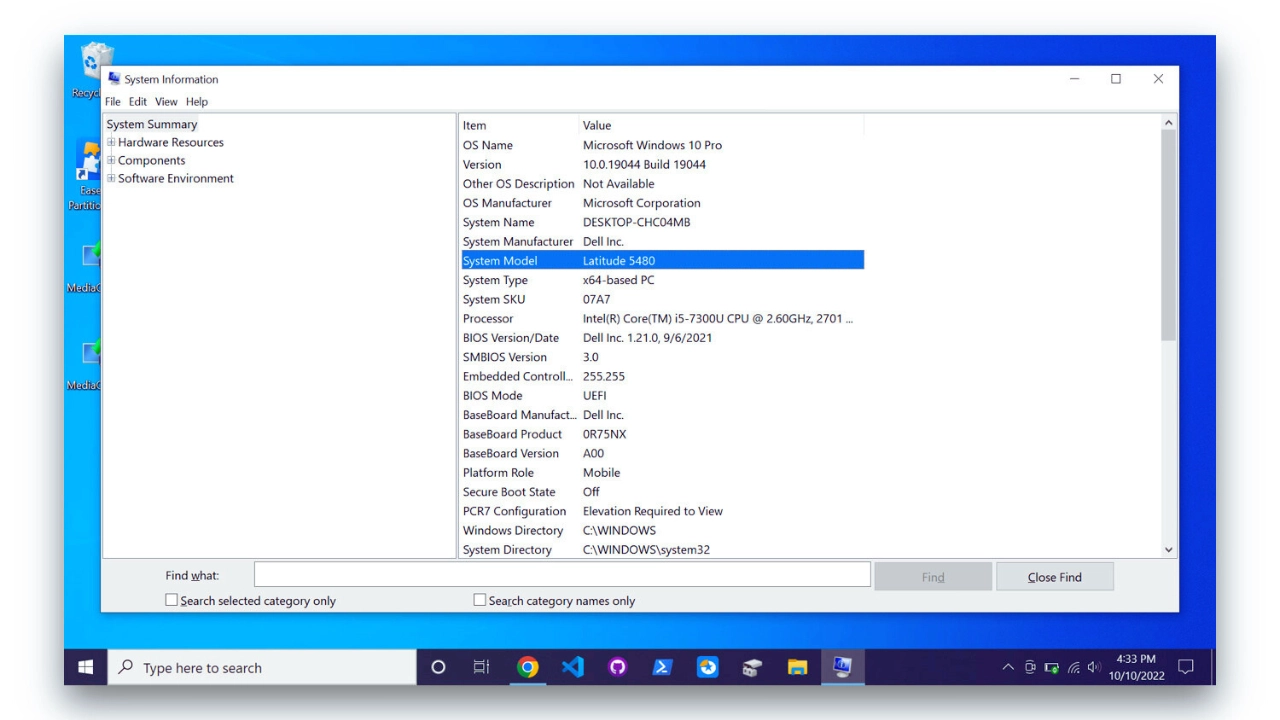Open the Recycle Bin desktop icon
The height and width of the screenshot is (720, 1280).
click(x=91, y=68)
